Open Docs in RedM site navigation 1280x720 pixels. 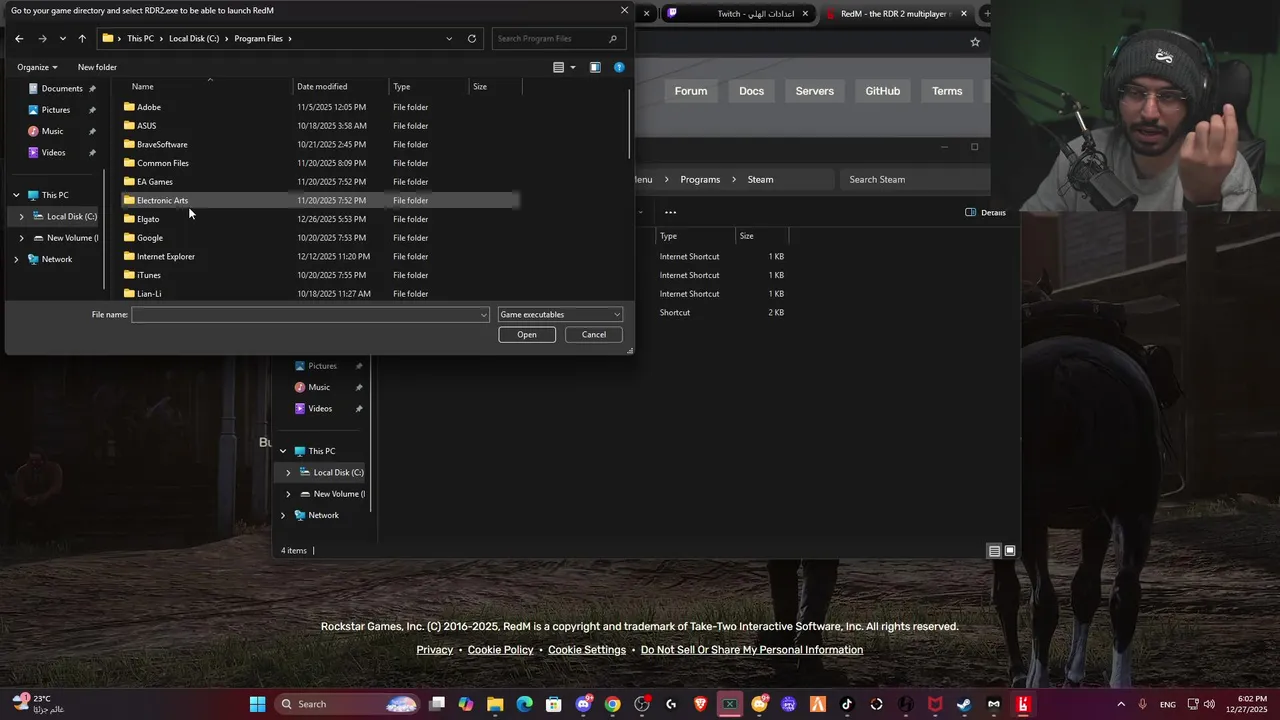pos(751,91)
